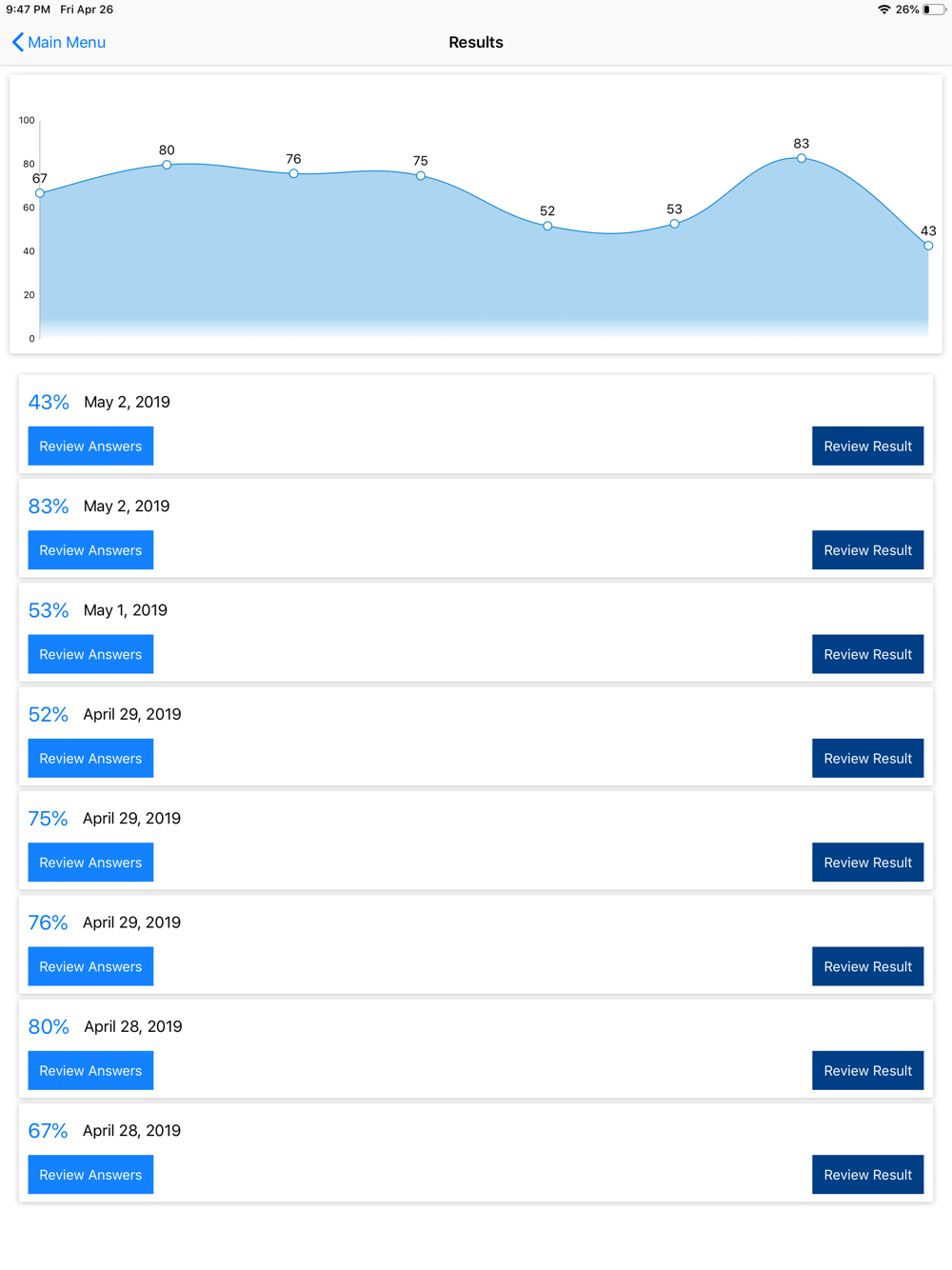Click the chart point with value 52
Screen dimensions: 952x1270
click(547, 226)
